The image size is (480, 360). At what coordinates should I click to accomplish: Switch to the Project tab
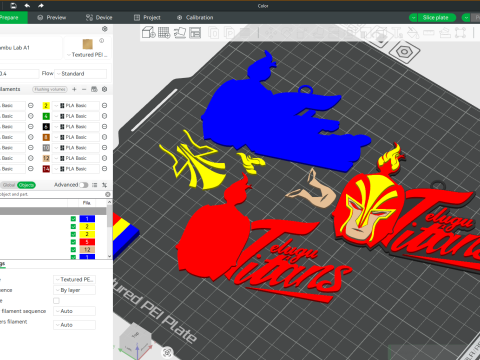[x=147, y=18]
